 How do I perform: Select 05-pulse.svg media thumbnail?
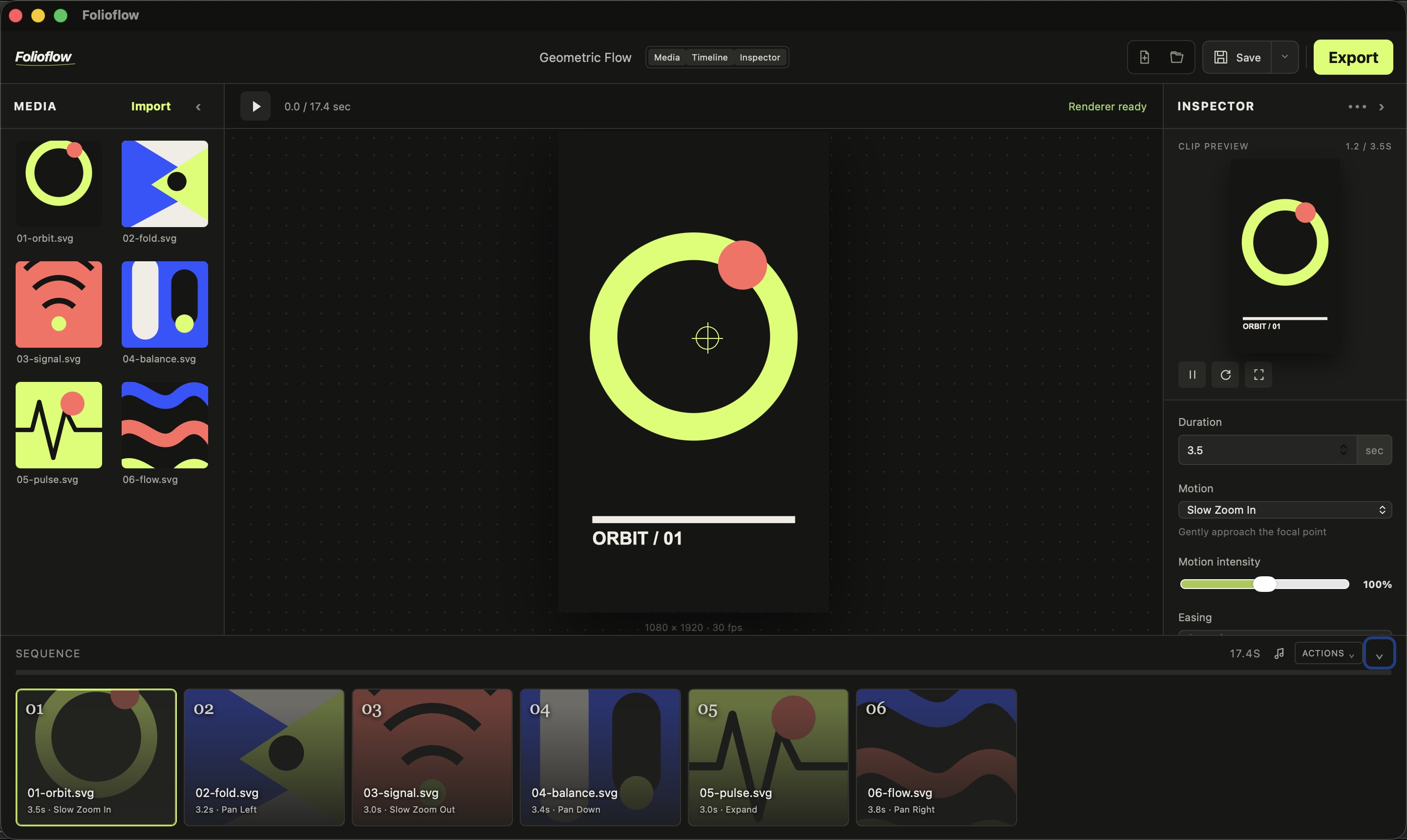(x=59, y=425)
